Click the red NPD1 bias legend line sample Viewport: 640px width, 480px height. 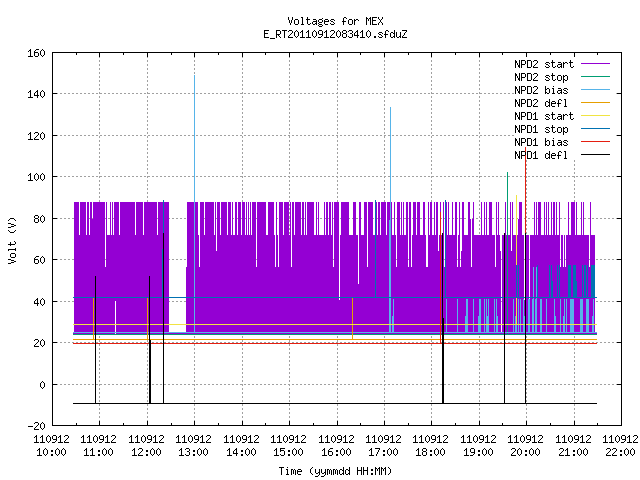click(x=595, y=142)
